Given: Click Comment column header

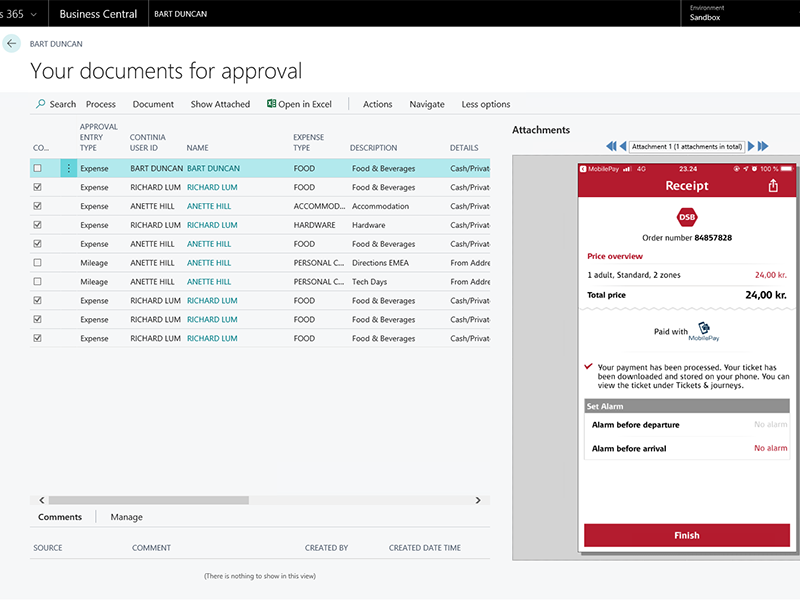Looking at the screenshot, I should (x=151, y=547).
